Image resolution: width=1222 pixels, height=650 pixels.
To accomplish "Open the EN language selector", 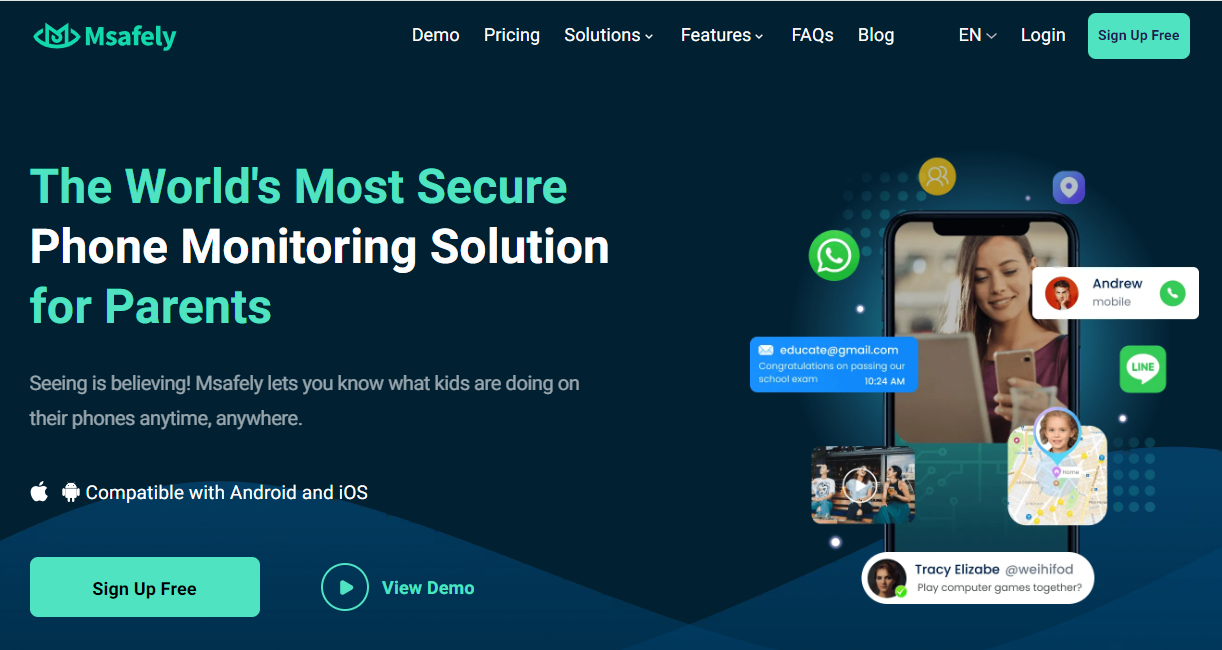I will coord(977,35).
